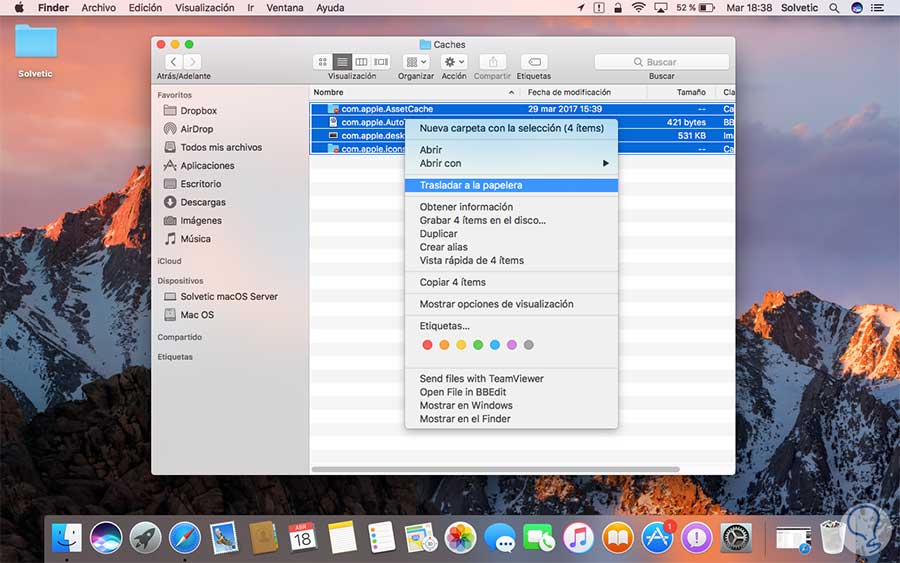900x563 pixels.
Task: Open the Trash in the Dock
Action: tap(833, 537)
